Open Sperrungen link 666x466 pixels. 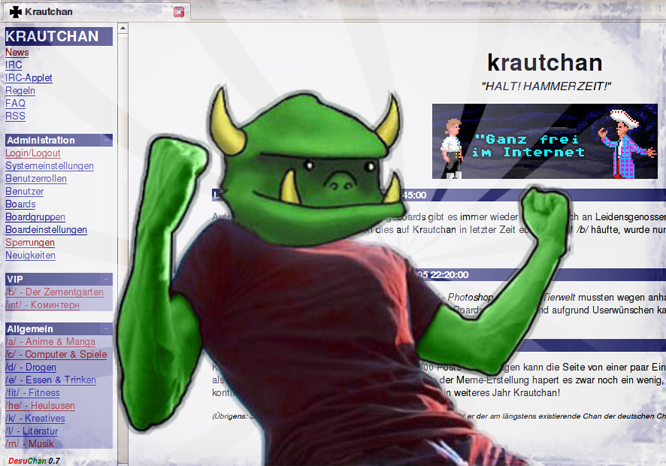30,243
